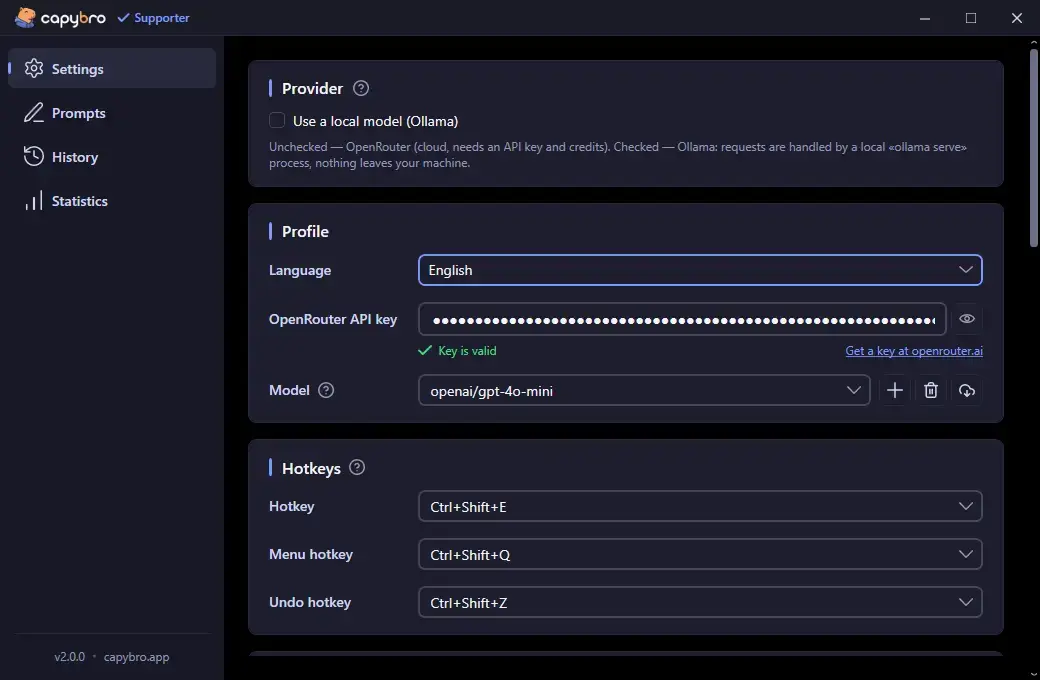Click the History clock icon

click(34, 157)
